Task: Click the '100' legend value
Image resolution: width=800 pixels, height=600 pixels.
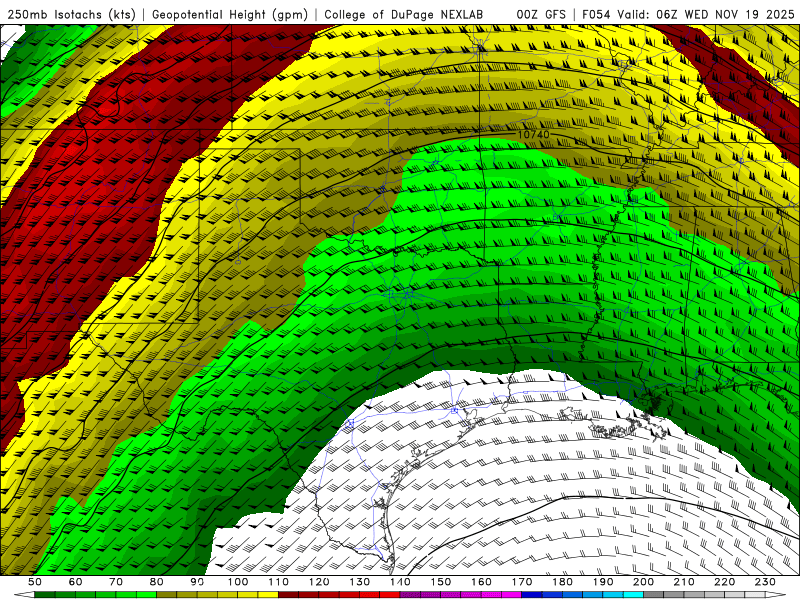Action: 238,582
